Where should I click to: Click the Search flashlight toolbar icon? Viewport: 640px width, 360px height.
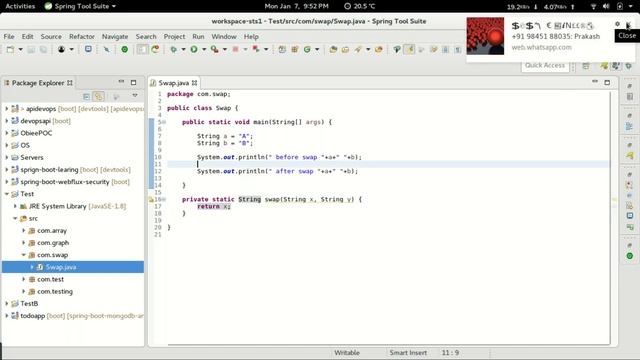tap(358, 49)
